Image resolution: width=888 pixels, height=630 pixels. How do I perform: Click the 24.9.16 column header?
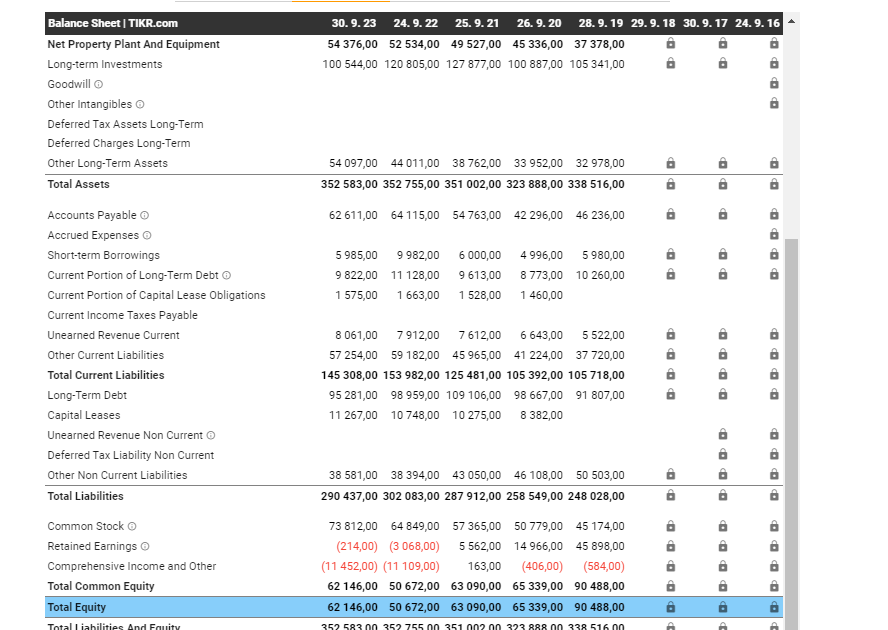757,20
